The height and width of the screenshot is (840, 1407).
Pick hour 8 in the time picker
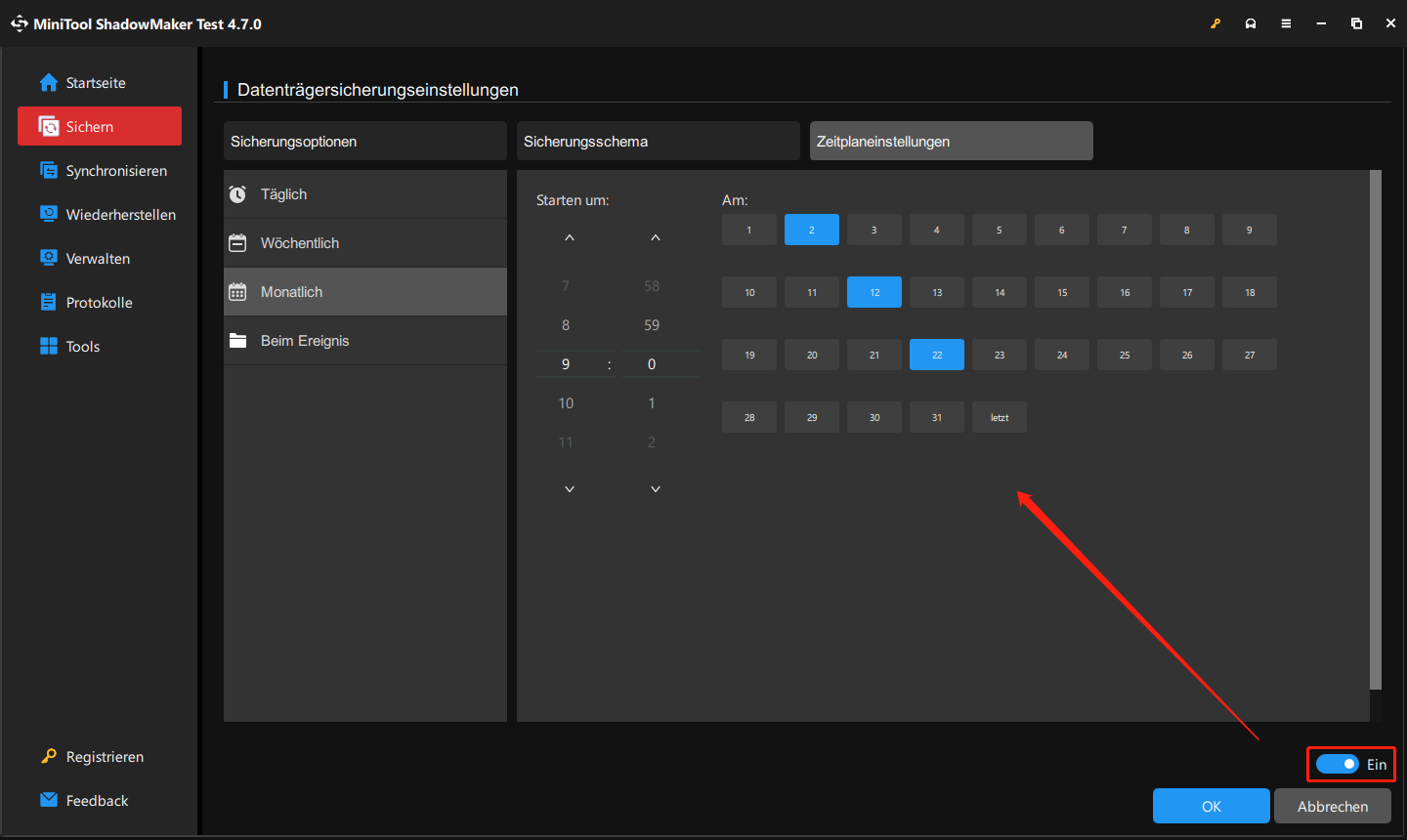tap(566, 325)
